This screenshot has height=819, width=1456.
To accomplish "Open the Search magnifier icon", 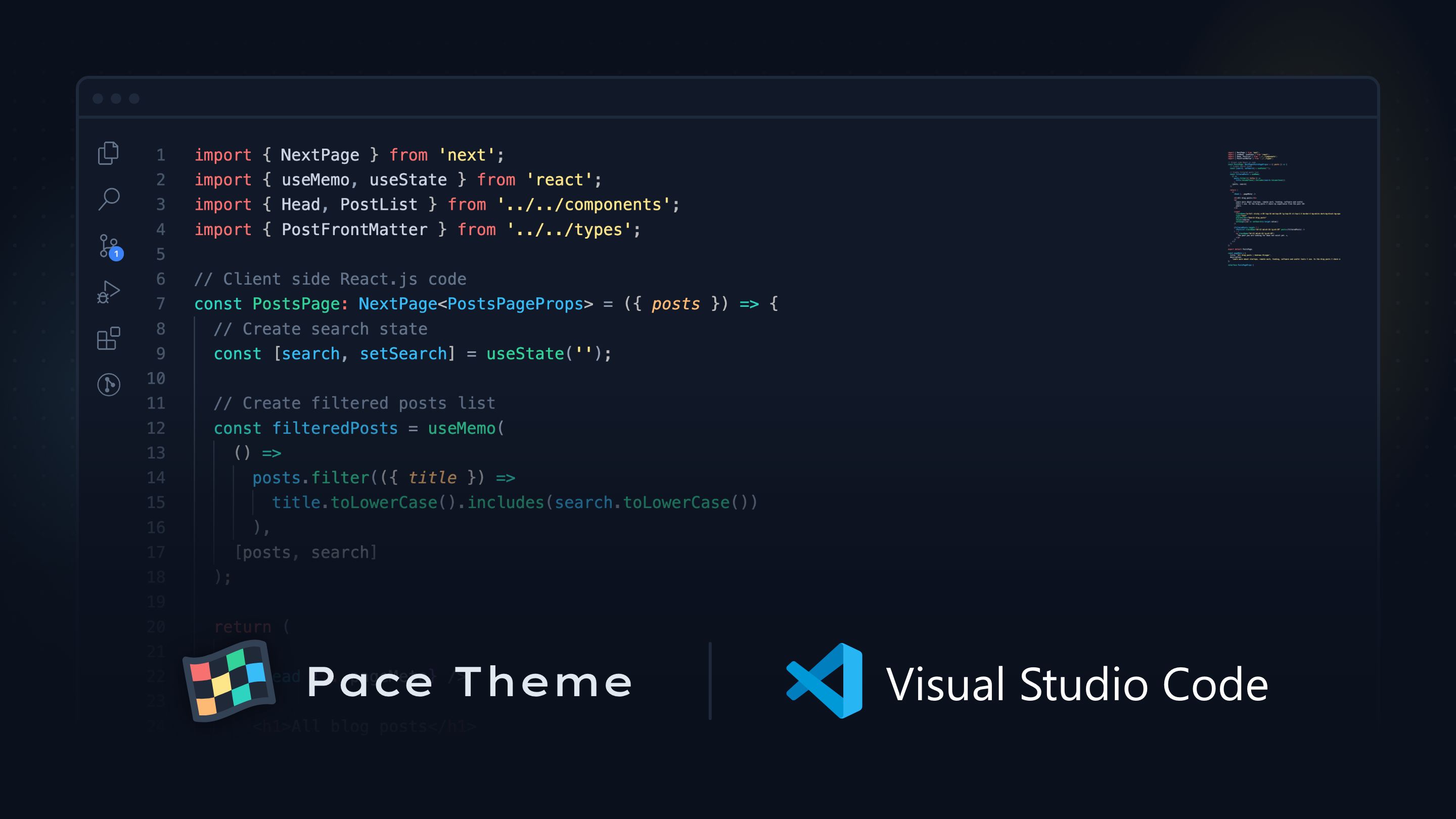I will [109, 199].
